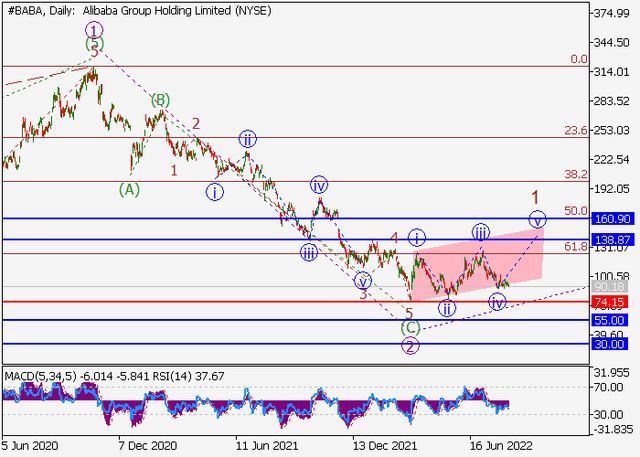The image size is (640, 457).
Task: Select the red 74.15 price level tag
Action: point(609,302)
